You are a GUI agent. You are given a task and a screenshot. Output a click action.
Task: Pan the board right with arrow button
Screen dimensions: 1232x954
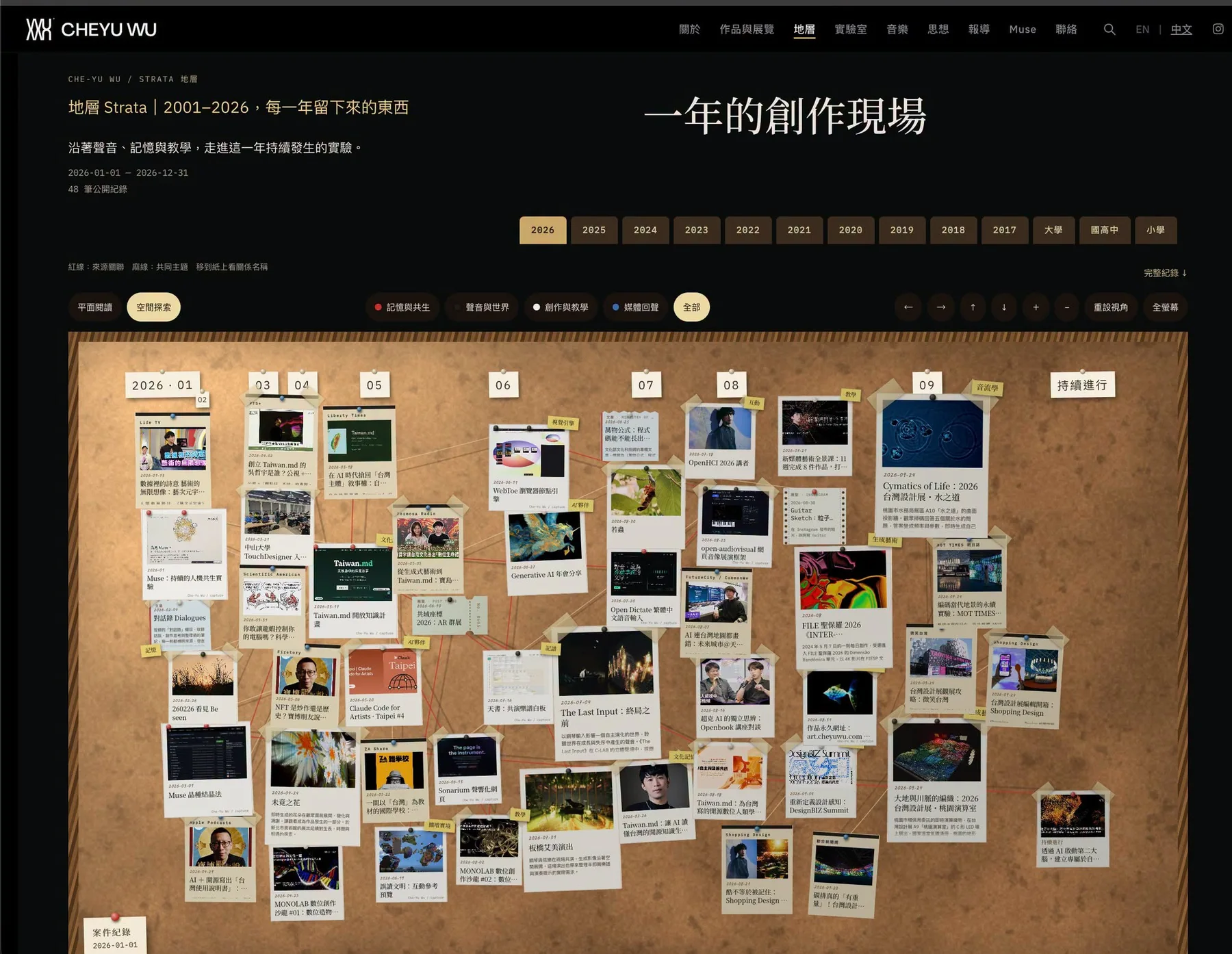[941, 307]
